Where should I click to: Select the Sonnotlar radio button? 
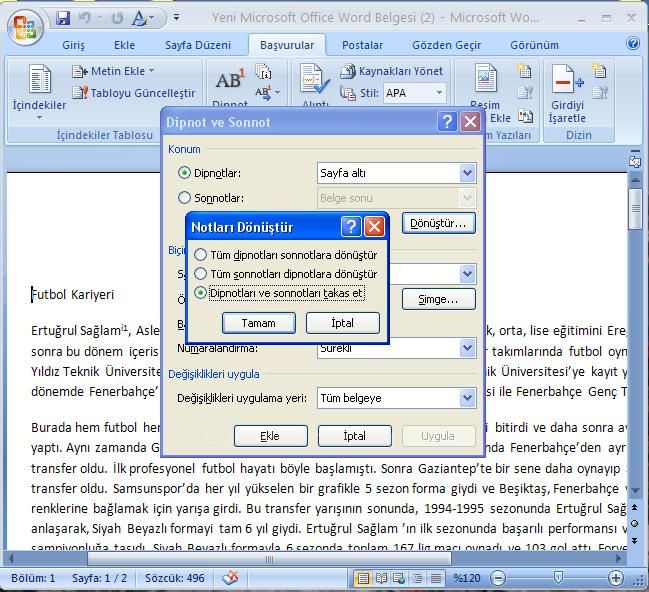click(184, 197)
